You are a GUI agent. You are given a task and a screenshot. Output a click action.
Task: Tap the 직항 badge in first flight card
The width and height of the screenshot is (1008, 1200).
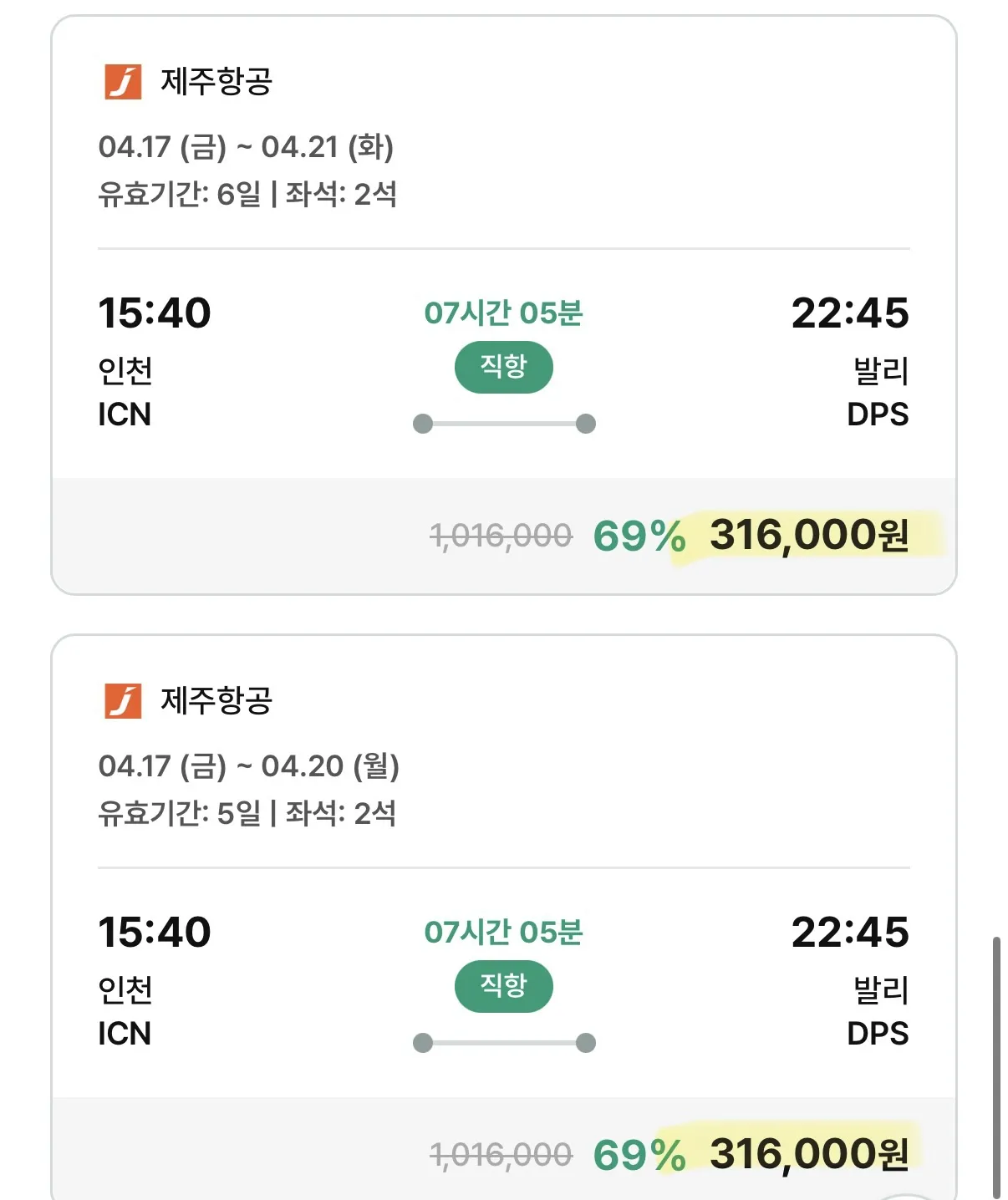tap(503, 367)
